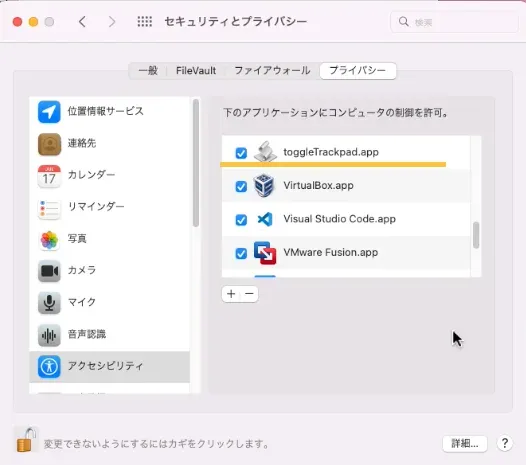
Task: Go back with the left chevron
Action: pos(83,22)
